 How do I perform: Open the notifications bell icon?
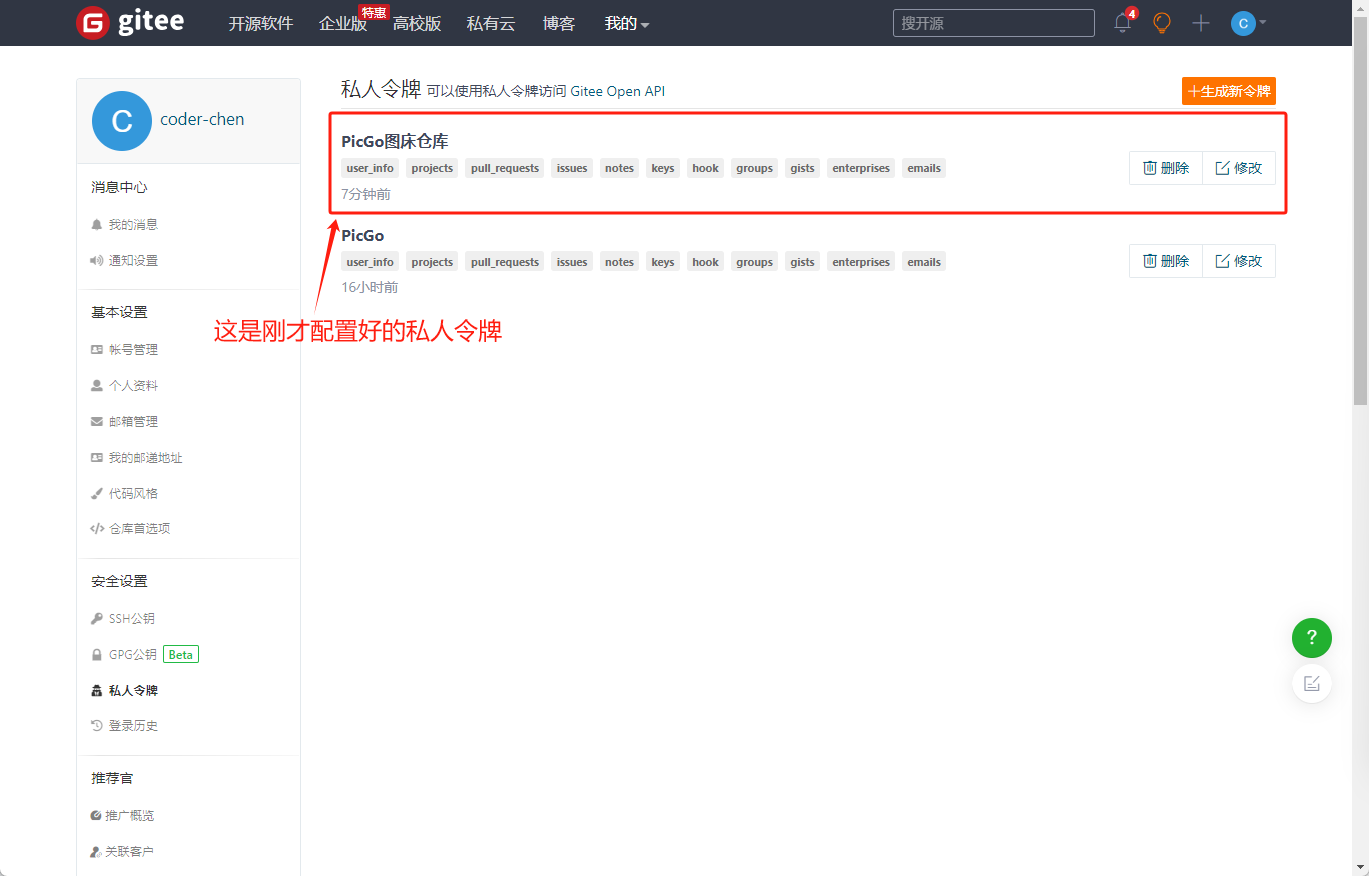1123,23
